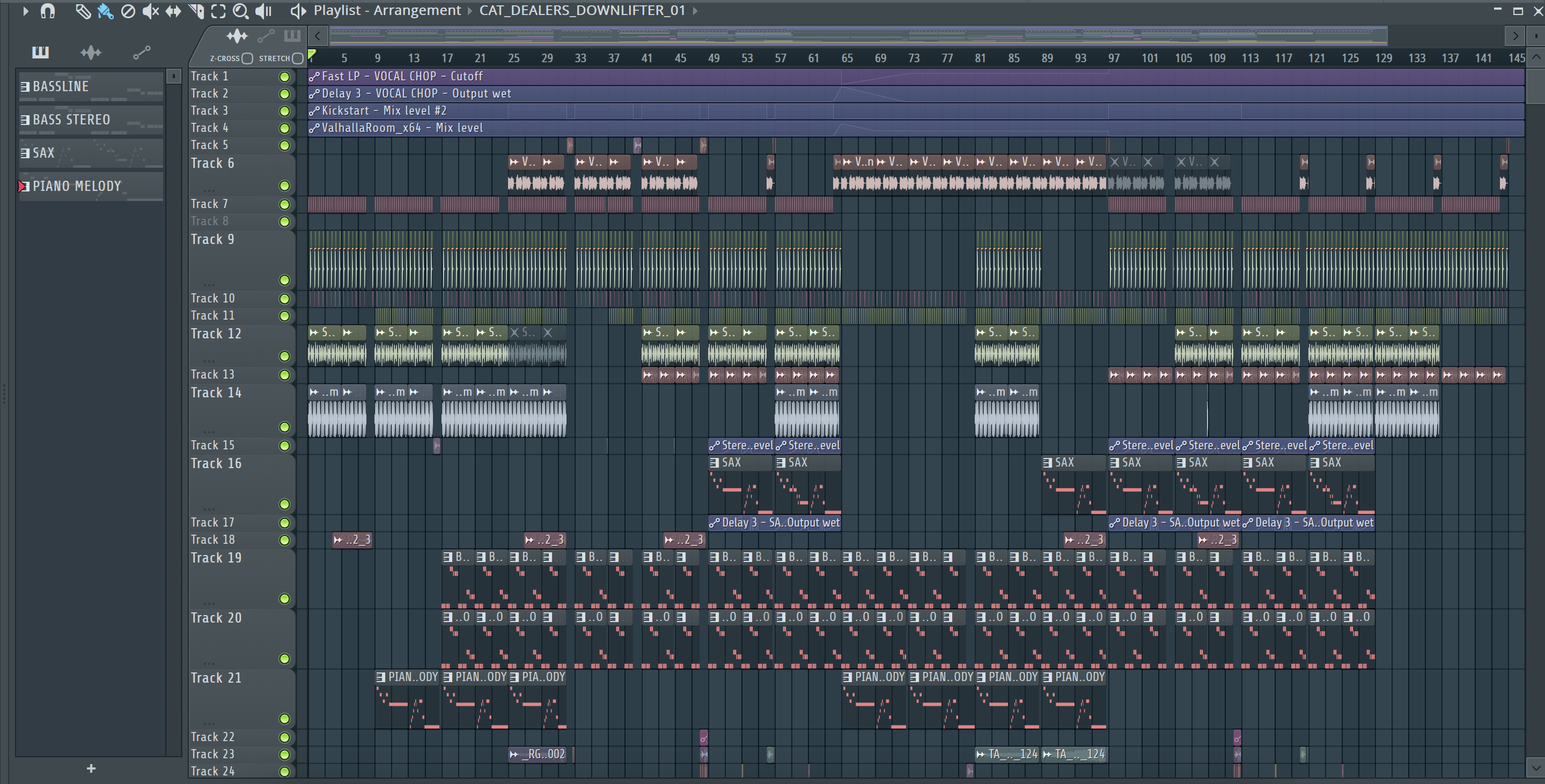Select the first SAX pattern clip

pos(740,484)
